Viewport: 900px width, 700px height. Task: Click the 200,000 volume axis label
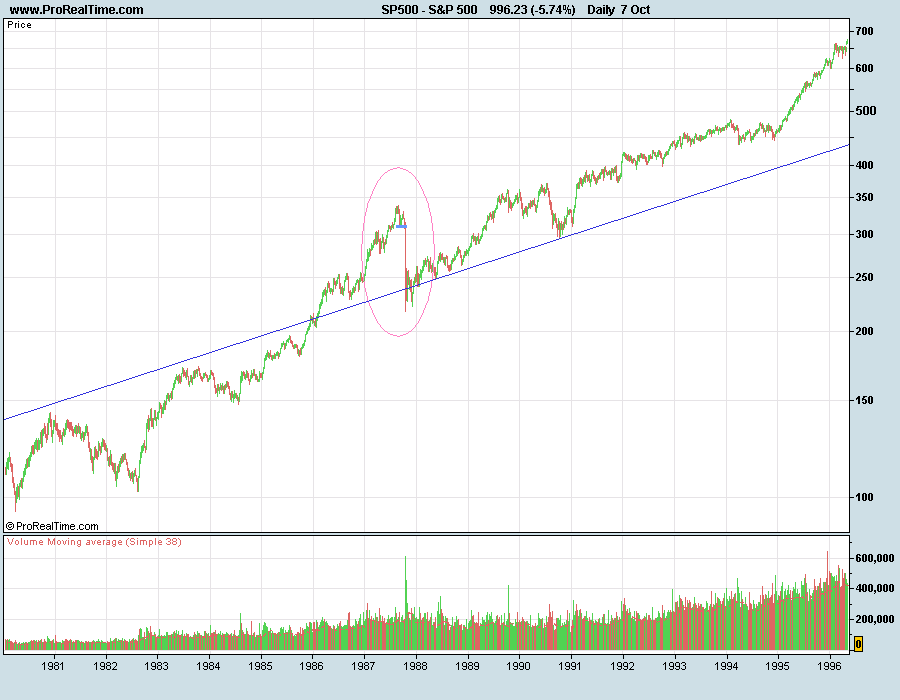tap(875, 619)
